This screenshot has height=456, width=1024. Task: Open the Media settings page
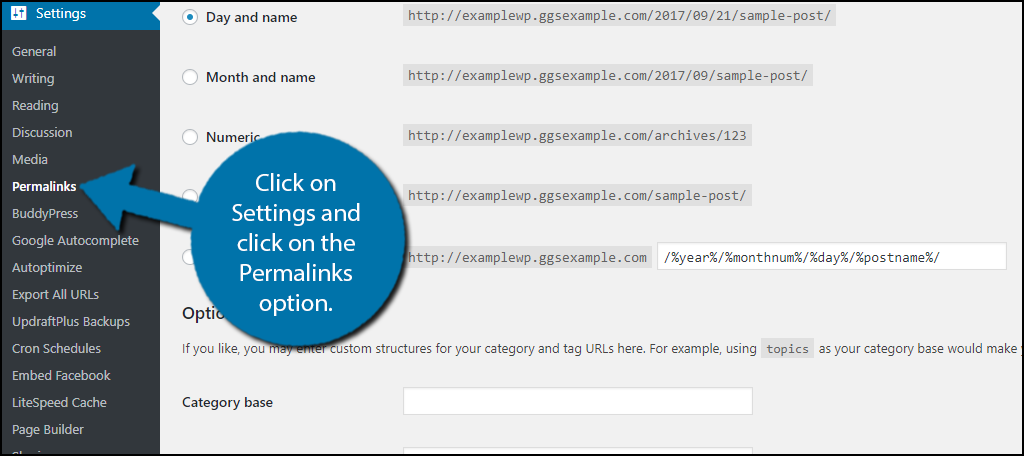pyautogui.click(x=30, y=159)
